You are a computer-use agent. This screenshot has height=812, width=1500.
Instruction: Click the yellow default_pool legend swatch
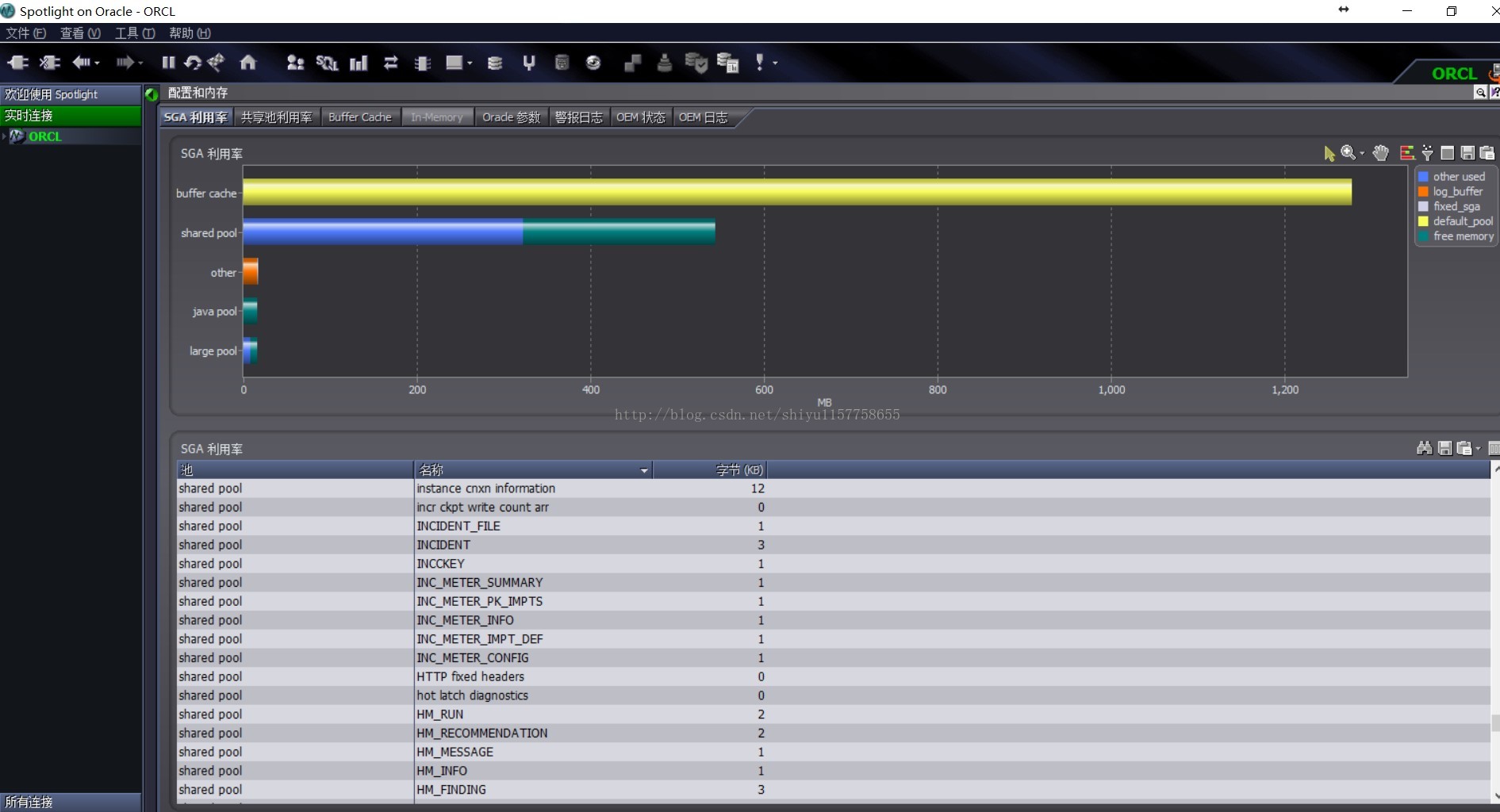point(1423,221)
